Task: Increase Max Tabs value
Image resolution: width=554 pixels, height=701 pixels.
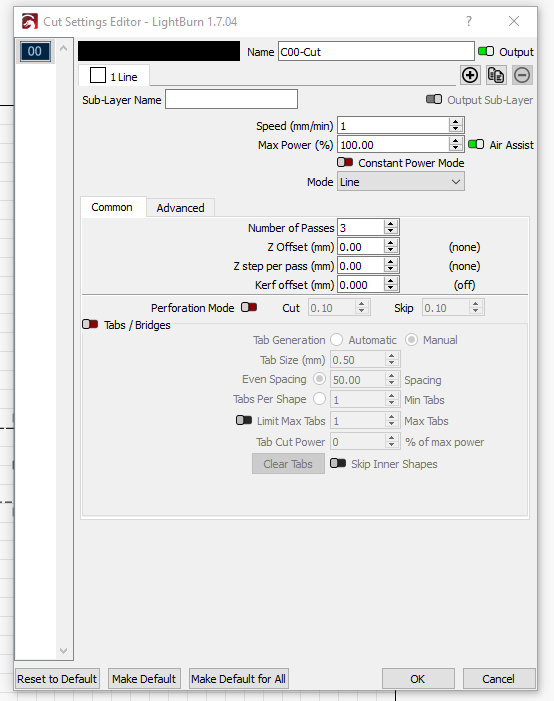Action: 391,417
